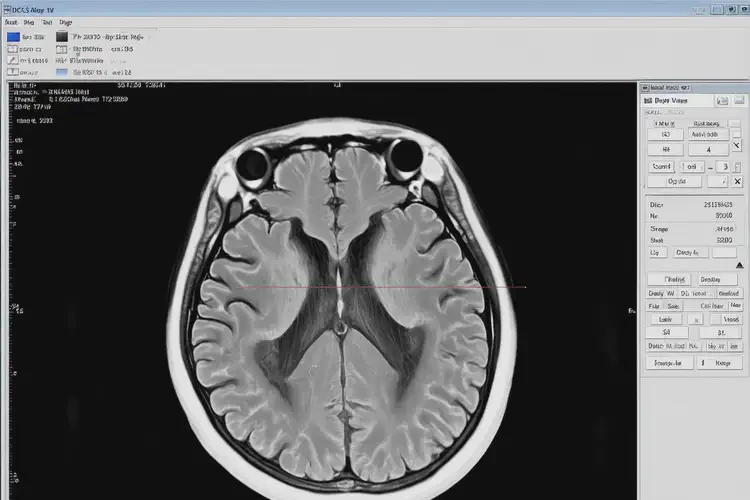Click the wide bottom-left button in the side panel
The width and height of the screenshot is (750, 500).
click(x=668, y=363)
